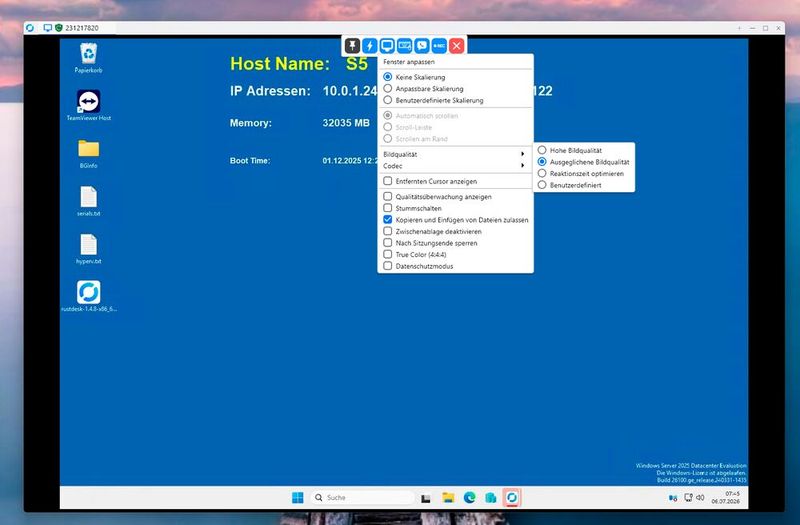Screen dimensions: 800x525
Task: Open File Explorer from the remote taskbar
Action: (448, 497)
